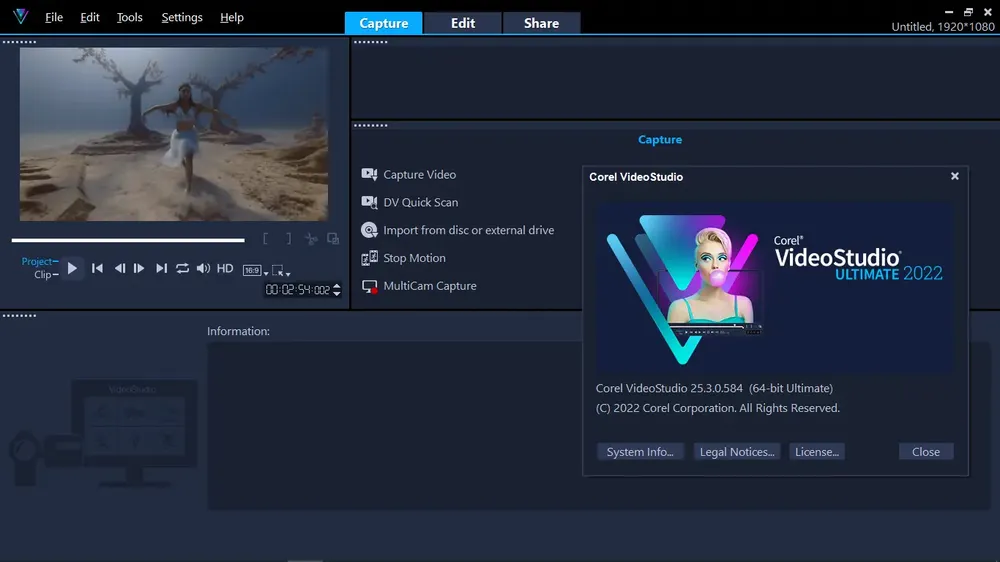Screen dimensions: 1000x562
Task: Switch to the Edit tab
Action: click(463, 23)
